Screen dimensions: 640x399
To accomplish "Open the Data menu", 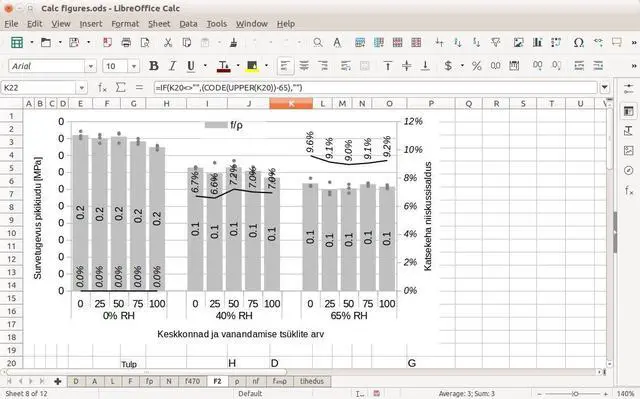I will coord(188,24).
